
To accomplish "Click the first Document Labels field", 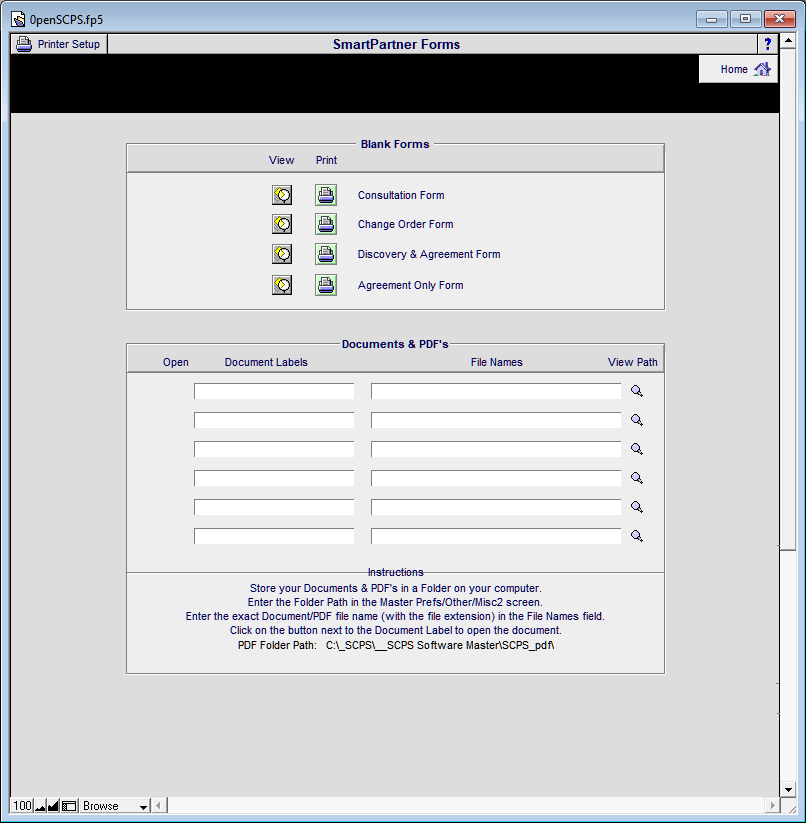I will [274, 391].
